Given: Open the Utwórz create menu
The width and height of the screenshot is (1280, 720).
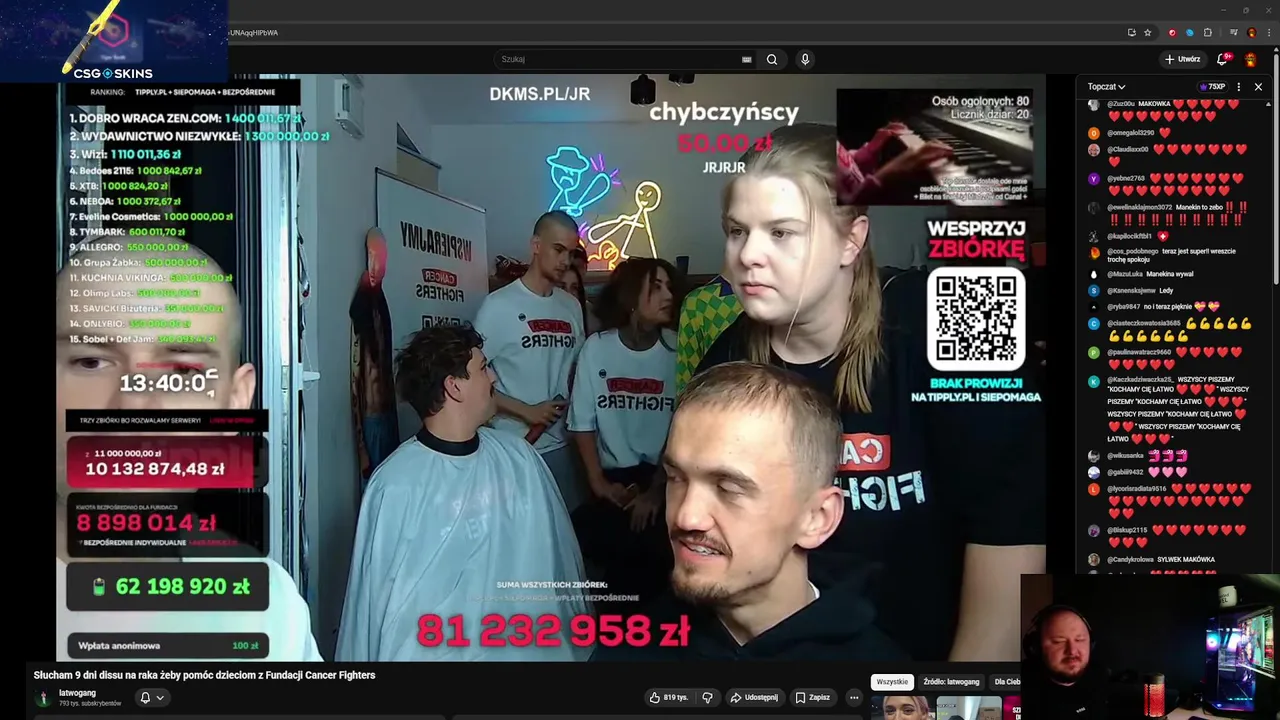Looking at the screenshot, I should tap(1182, 59).
